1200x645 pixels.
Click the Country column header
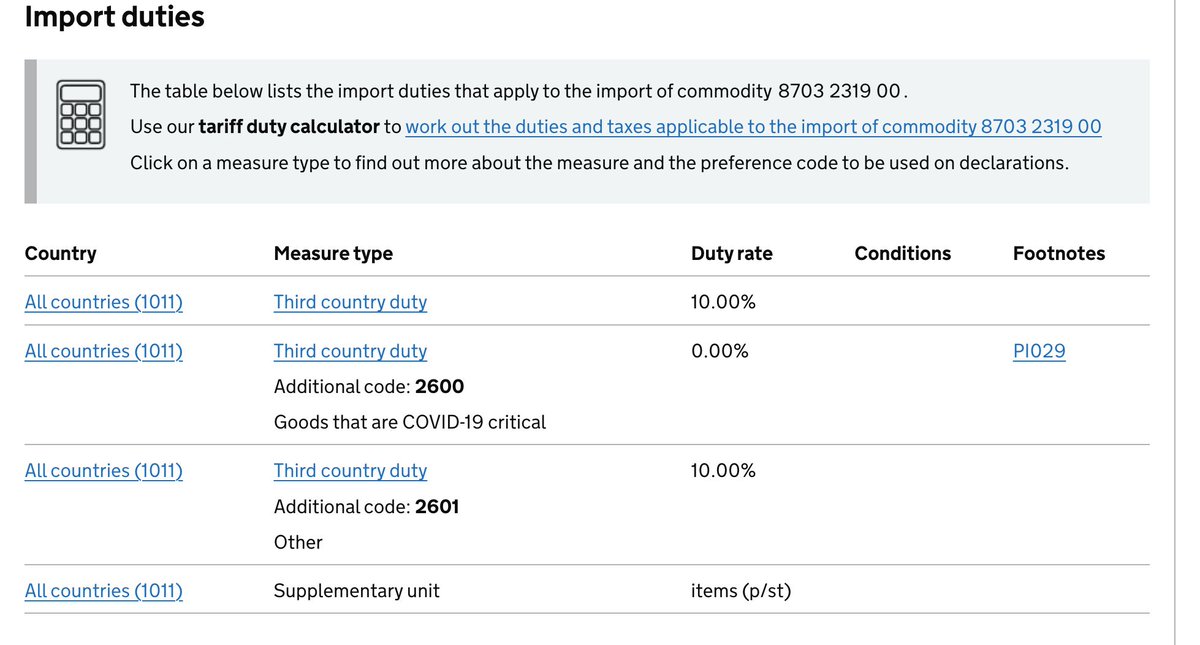tap(60, 254)
